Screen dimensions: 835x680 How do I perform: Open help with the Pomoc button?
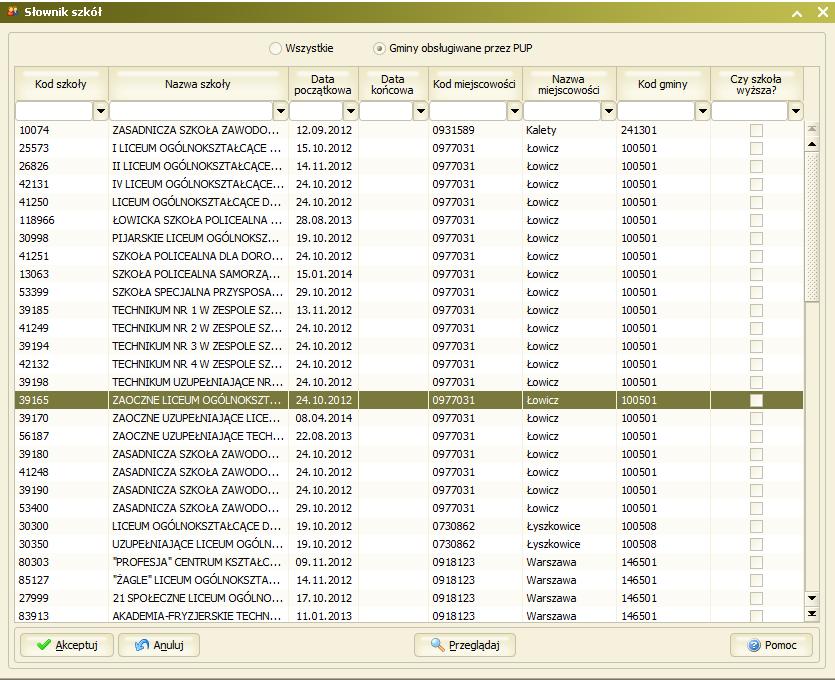pyautogui.click(x=772, y=645)
